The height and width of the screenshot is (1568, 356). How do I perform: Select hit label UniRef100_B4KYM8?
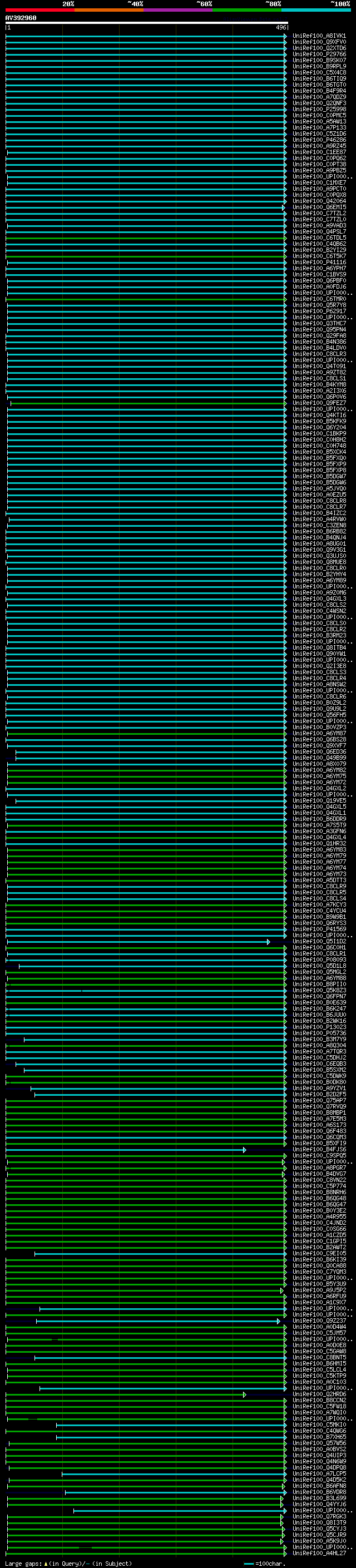[x=319, y=385]
